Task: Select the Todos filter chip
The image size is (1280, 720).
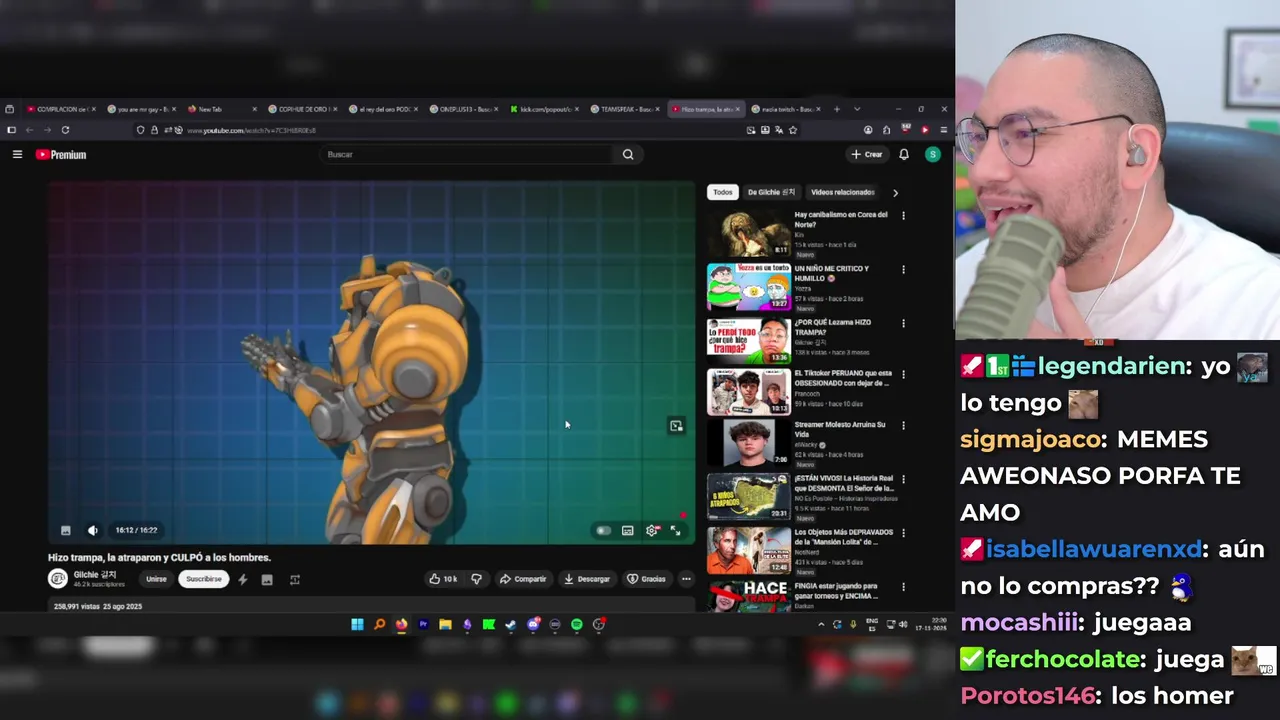Action: [x=723, y=192]
